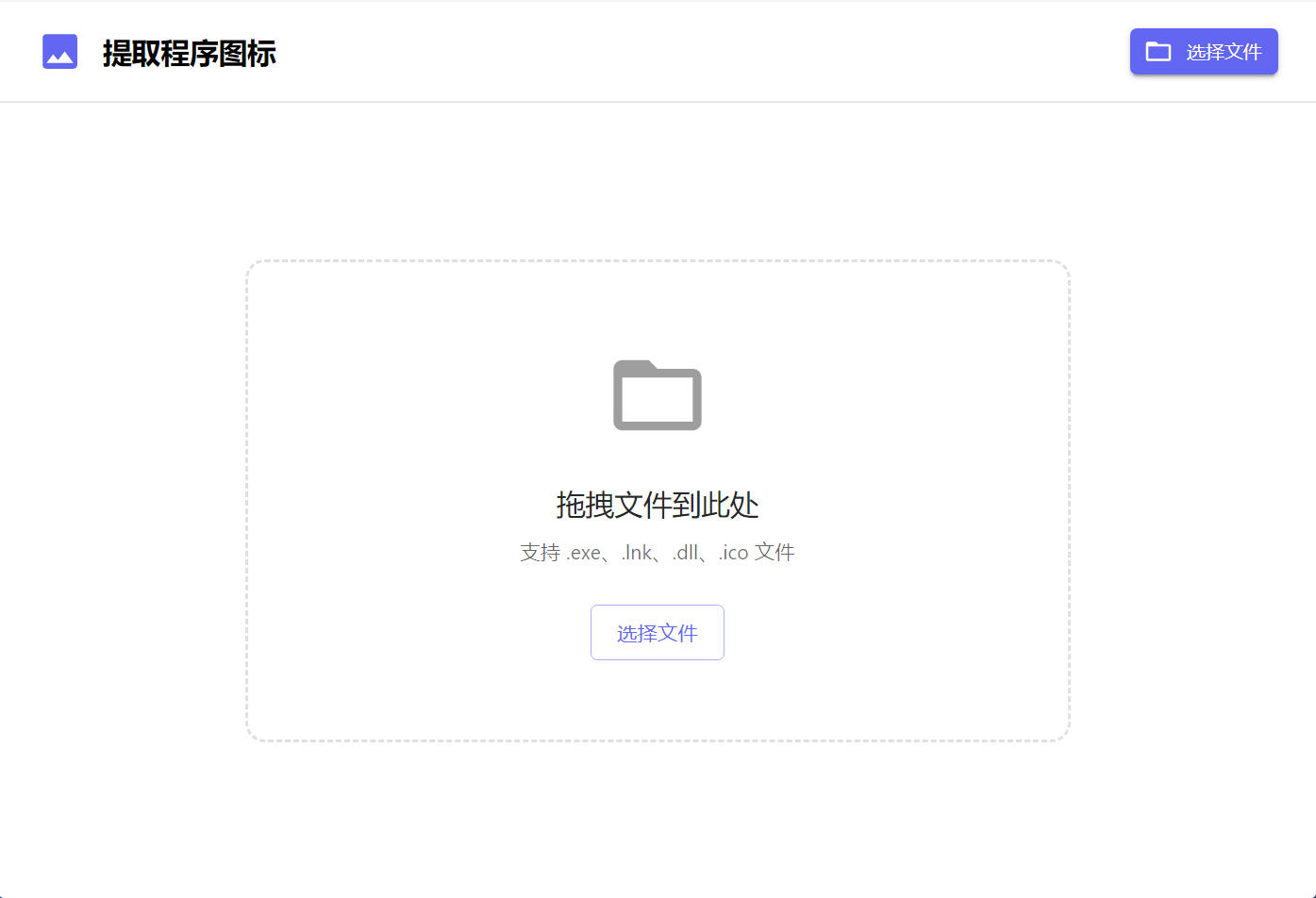The image size is (1316, 898).
Task: Click the gray folder icon in drop zone
Action: [658, 394]
